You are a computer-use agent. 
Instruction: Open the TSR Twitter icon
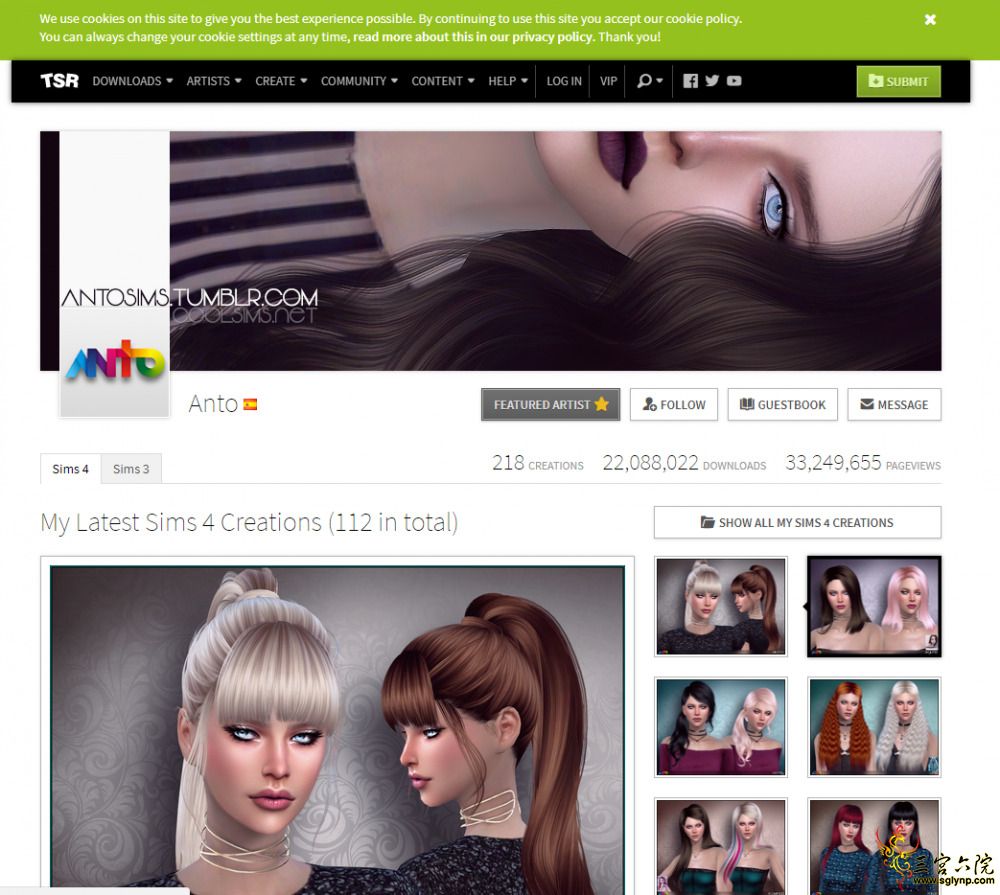[712, 80]
